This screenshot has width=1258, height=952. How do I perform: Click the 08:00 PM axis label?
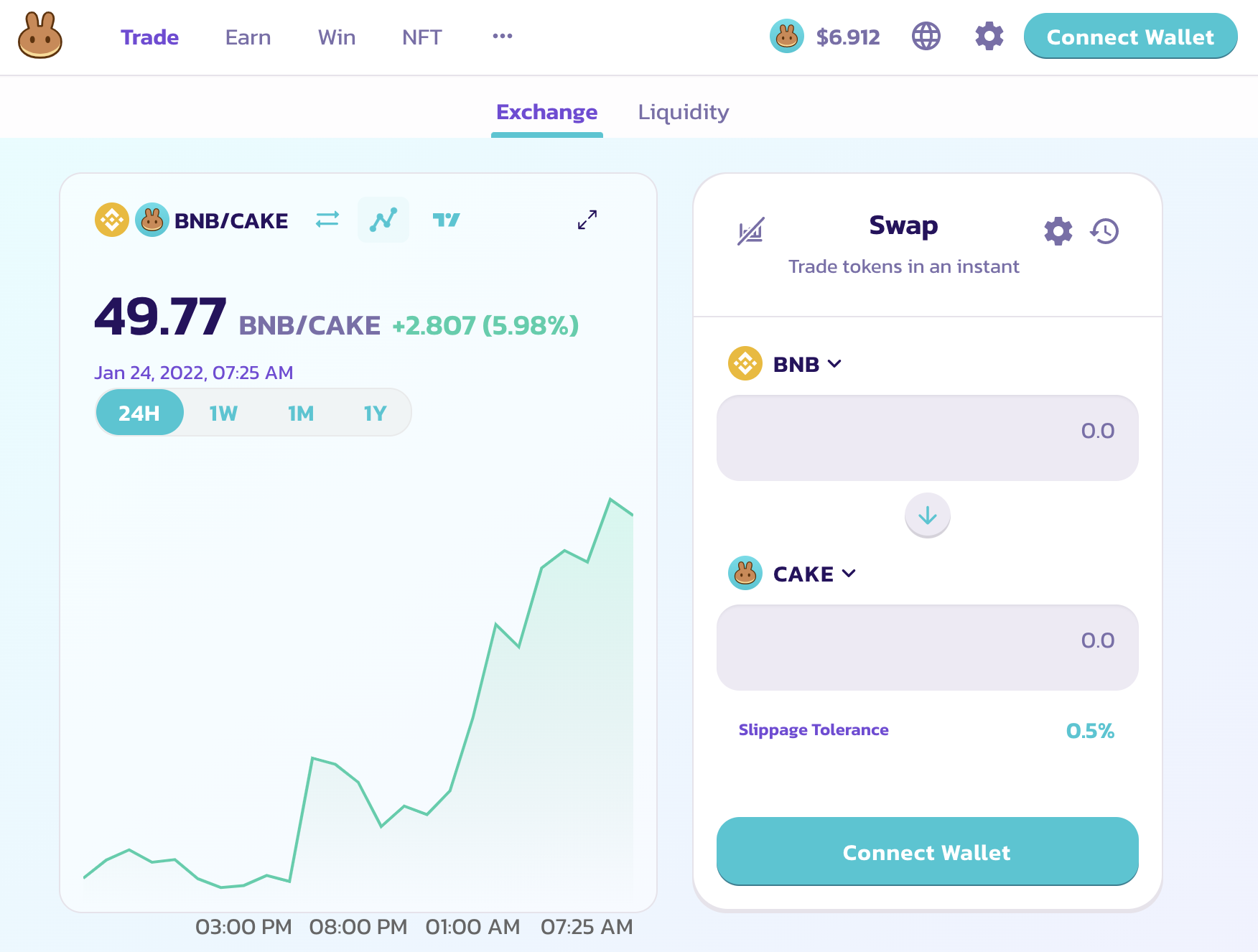point(358,927)
